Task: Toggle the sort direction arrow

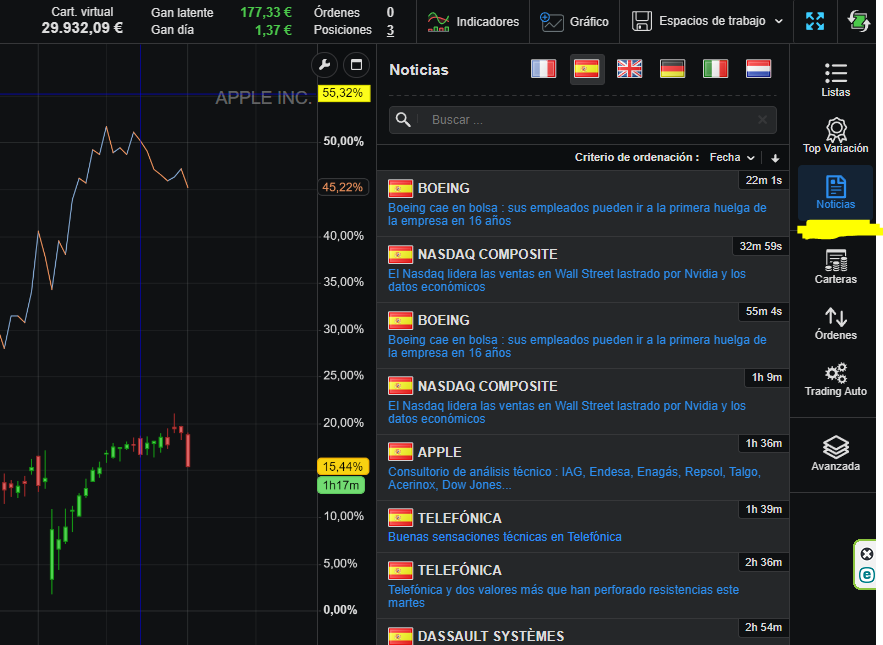Action: click(775, 158)
